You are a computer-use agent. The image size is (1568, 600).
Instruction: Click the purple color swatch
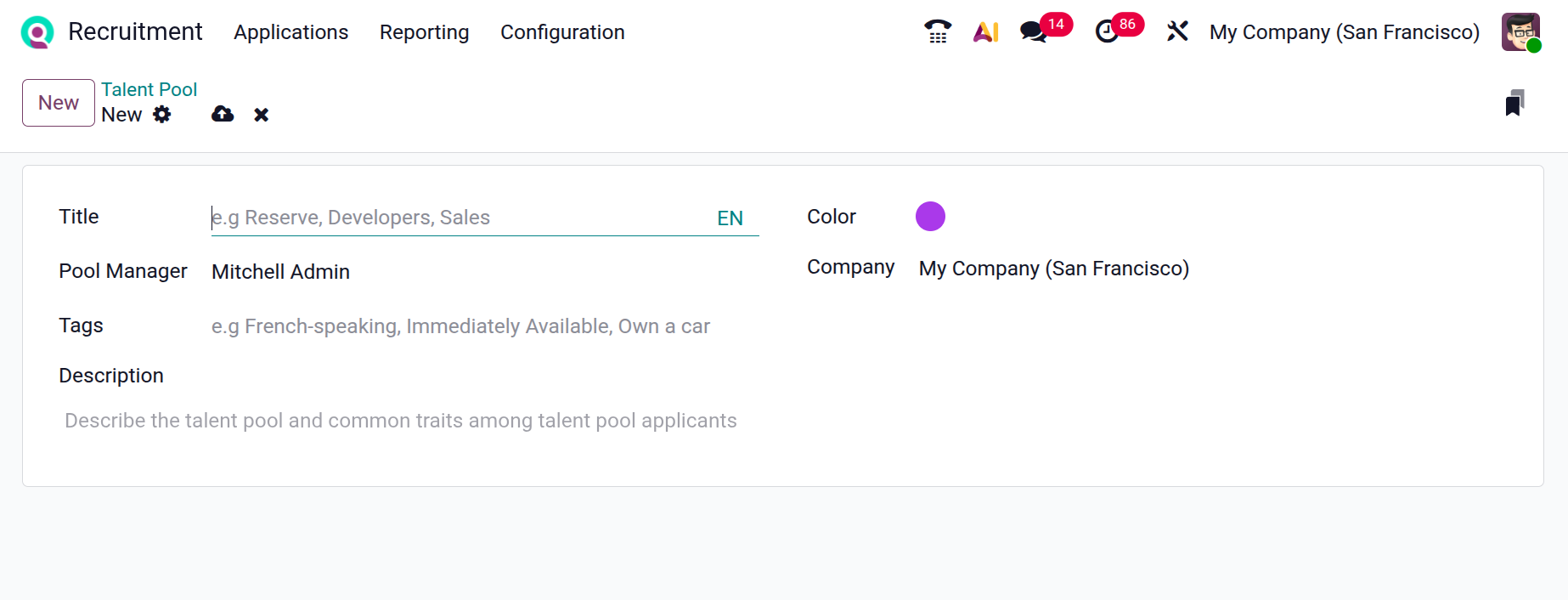pyautogui.click(x=930, y=217)
